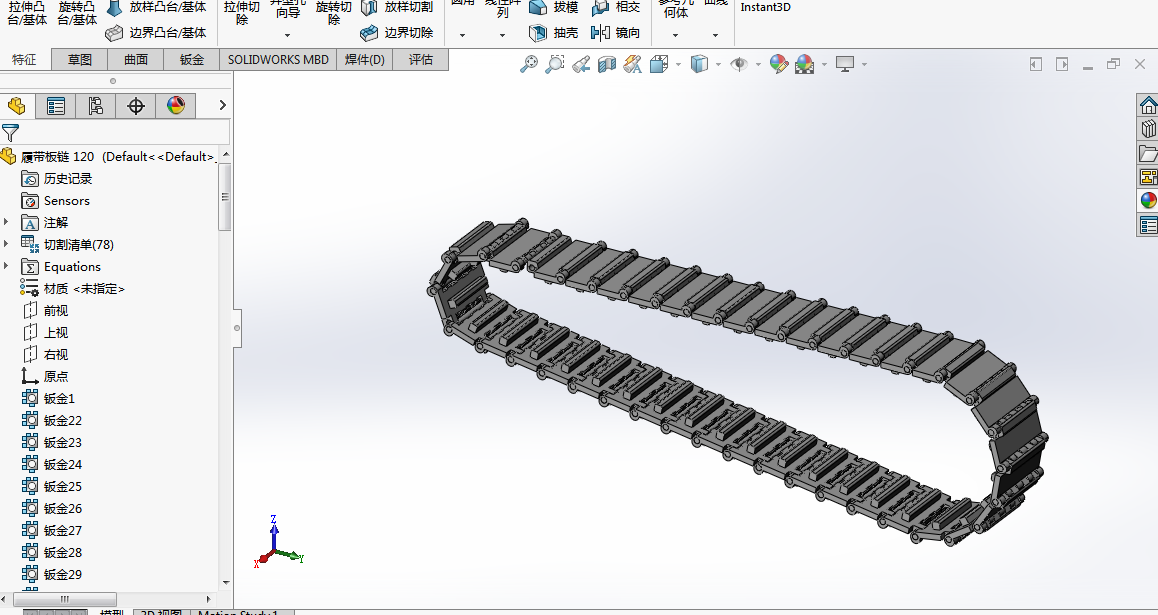This screenshot has width=1158, height=615.
Task: Expand the 注解 annotations node
Action: (7, 222)
